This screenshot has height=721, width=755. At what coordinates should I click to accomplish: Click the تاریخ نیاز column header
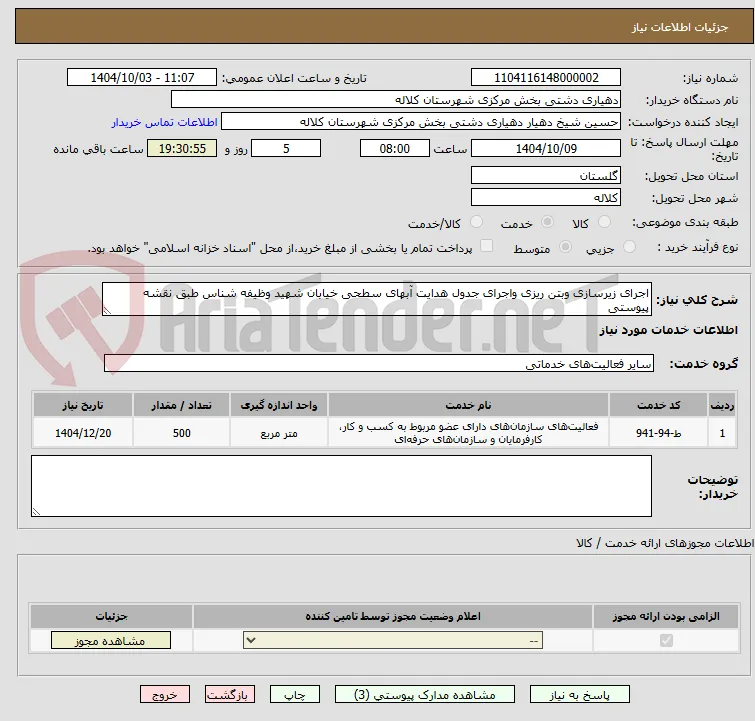click(83, 405)
